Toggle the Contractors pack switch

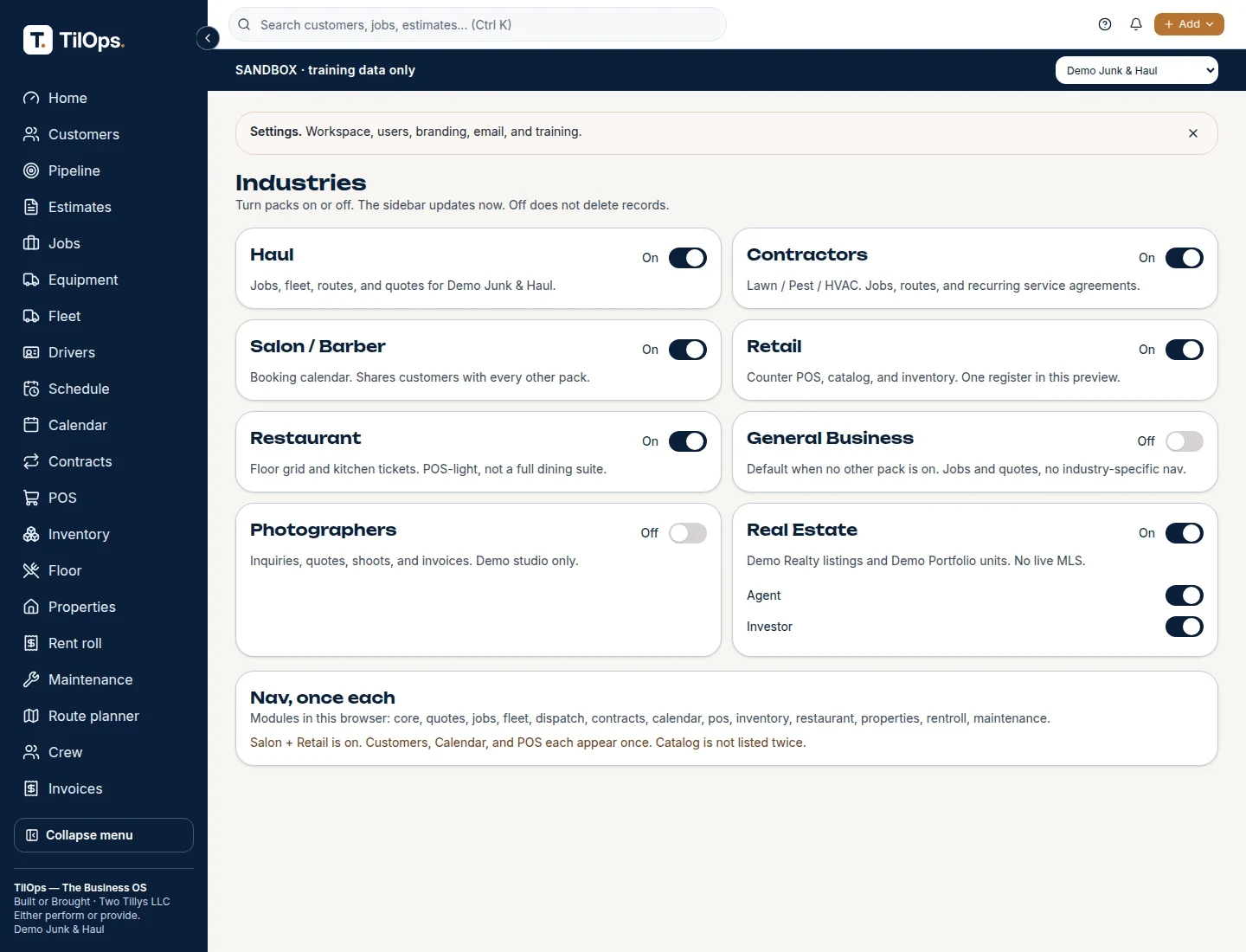point(1185,258)
